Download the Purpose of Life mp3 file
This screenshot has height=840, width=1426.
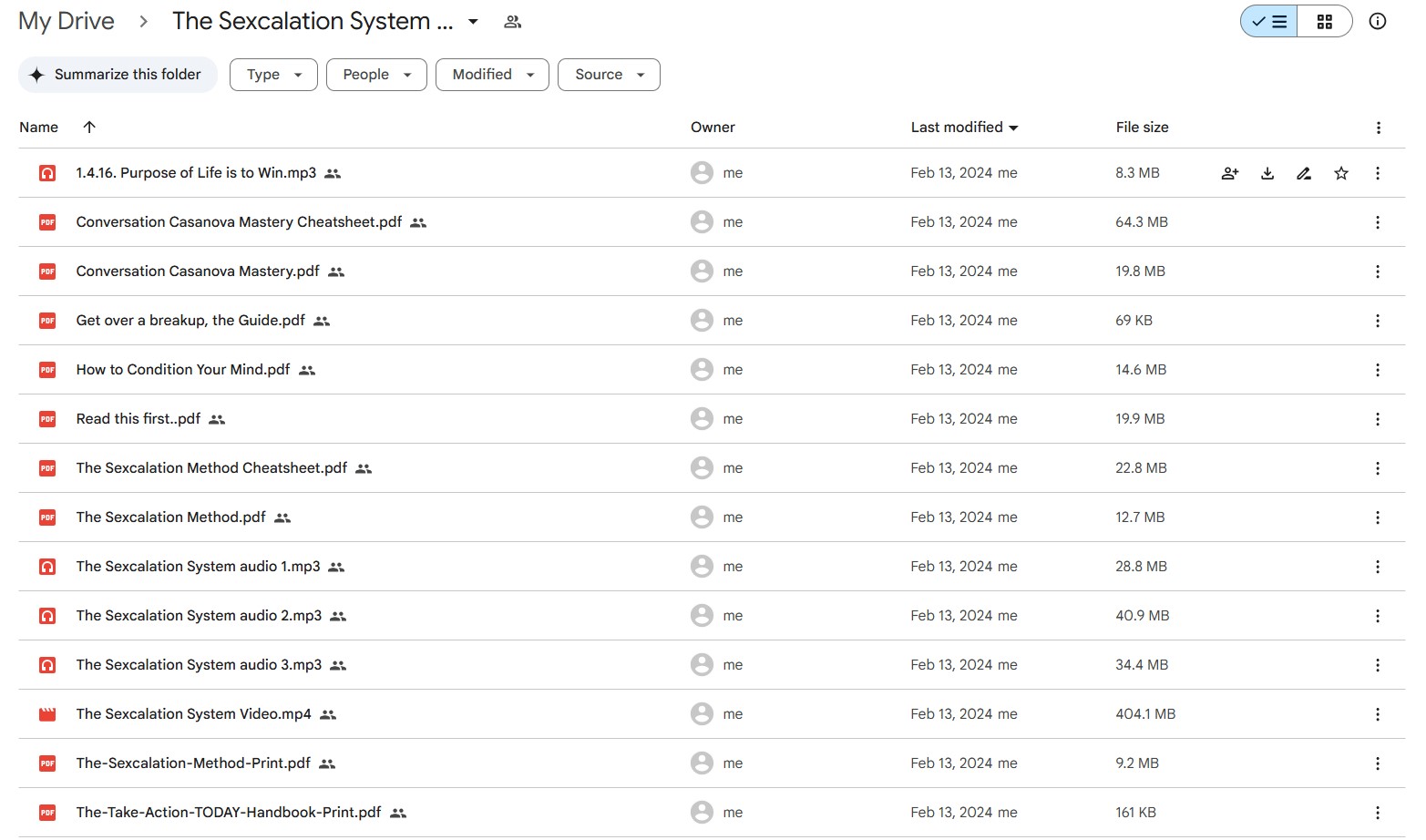1267,173
